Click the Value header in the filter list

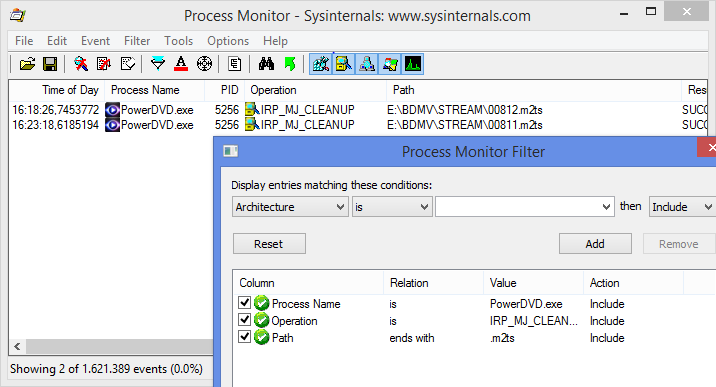click(x=533, y=283)
